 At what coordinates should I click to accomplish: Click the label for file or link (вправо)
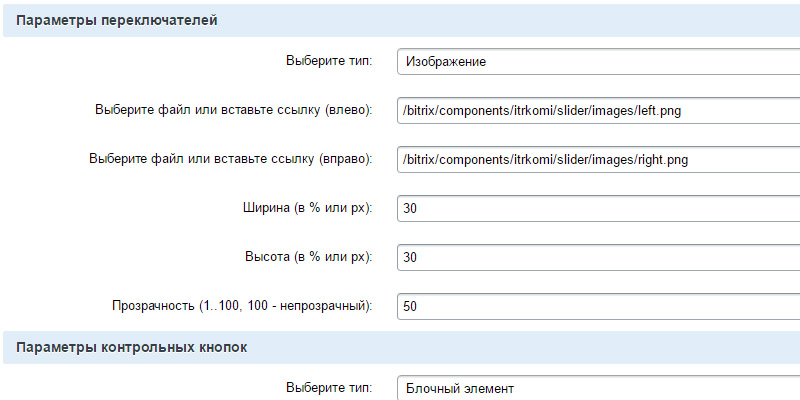pyautogui.click(x=230, y=159)
